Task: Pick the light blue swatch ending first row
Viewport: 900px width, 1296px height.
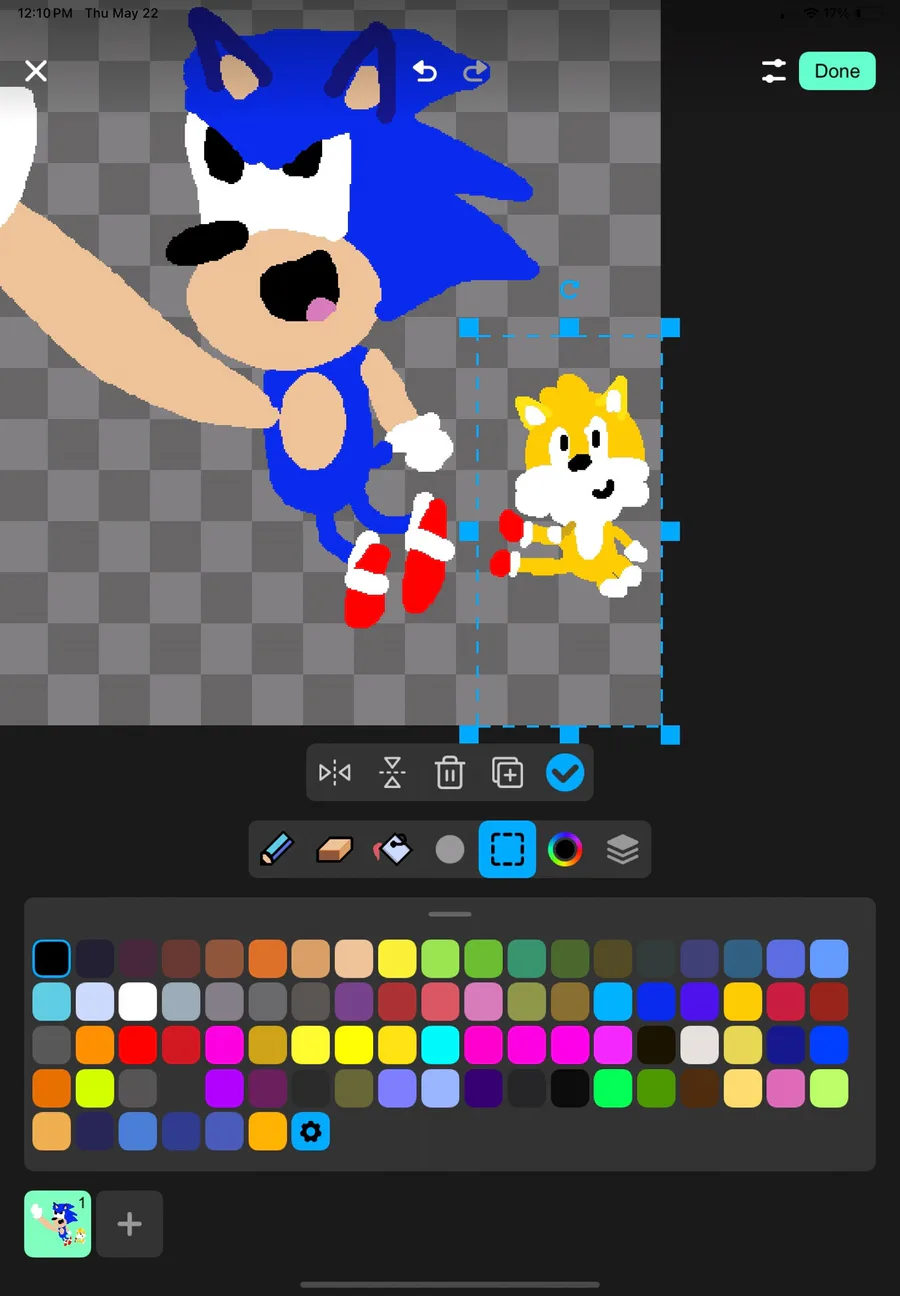Action: click(x=829, y=958)
